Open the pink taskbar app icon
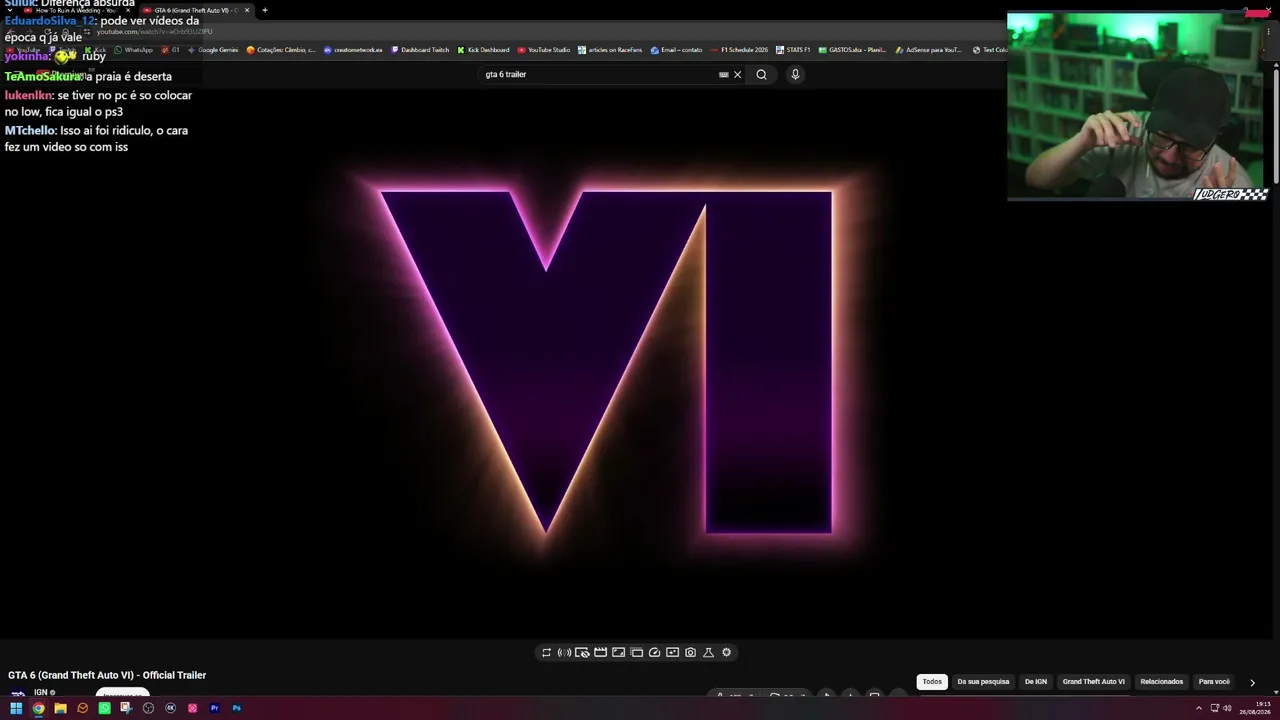 (192, 708)
